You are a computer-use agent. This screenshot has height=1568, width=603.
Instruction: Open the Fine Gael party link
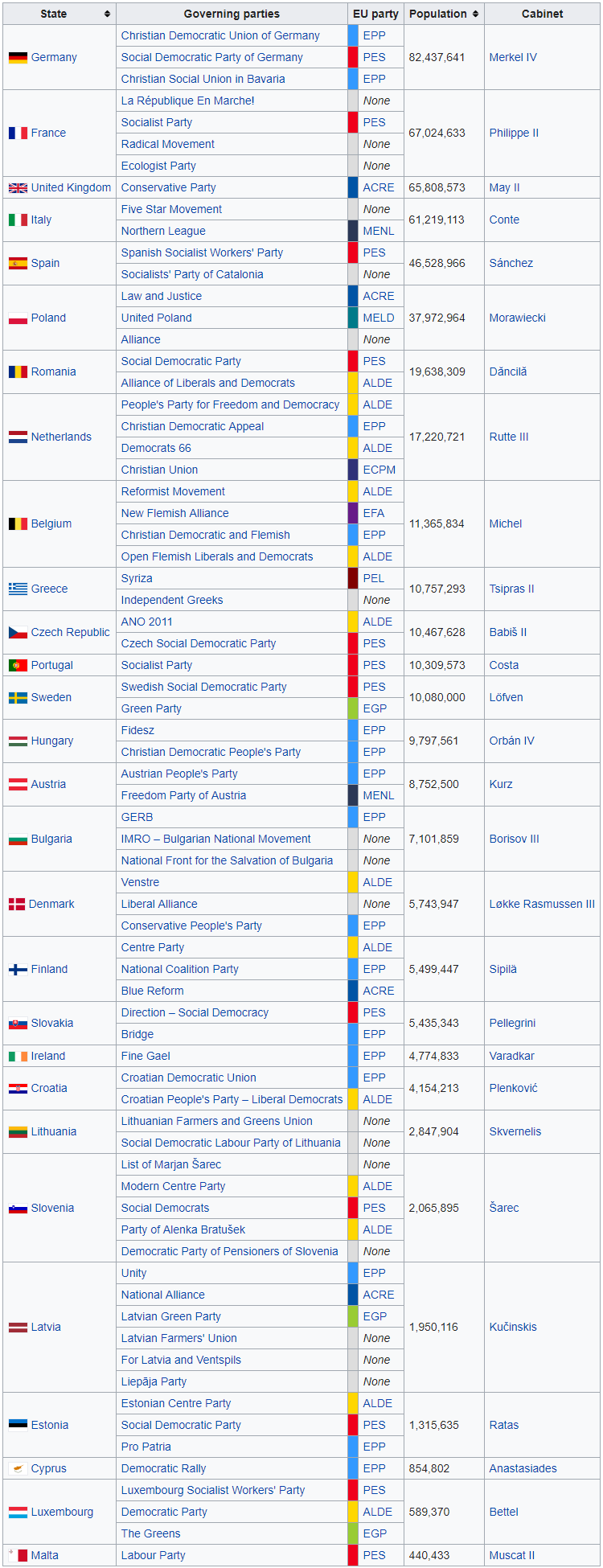pos(146,1057)
